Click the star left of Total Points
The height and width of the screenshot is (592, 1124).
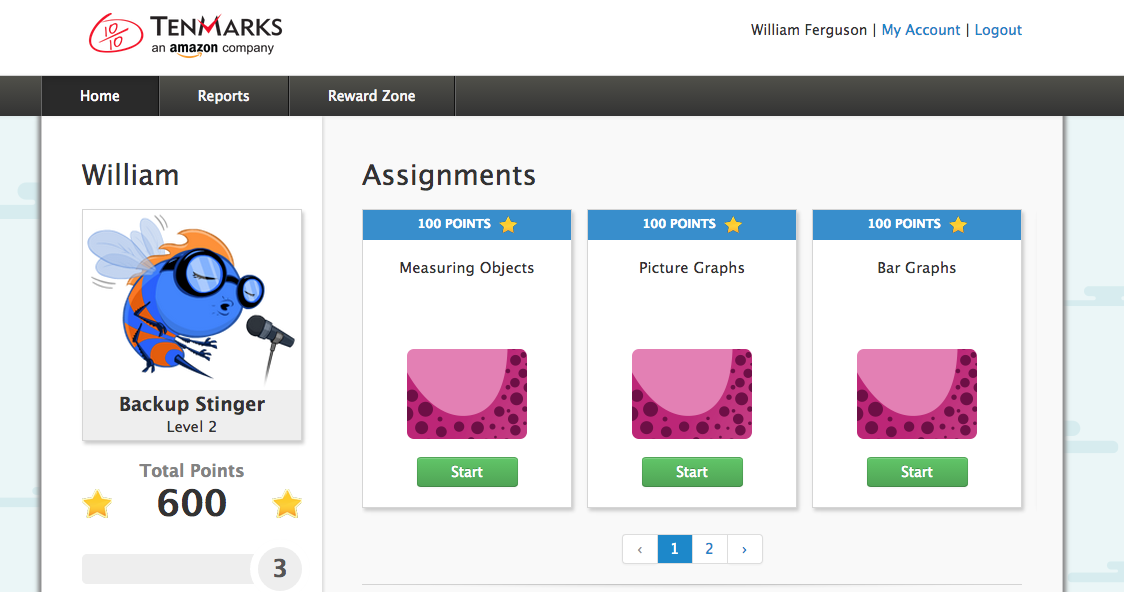pyautogui.click(x=97, y=504)
